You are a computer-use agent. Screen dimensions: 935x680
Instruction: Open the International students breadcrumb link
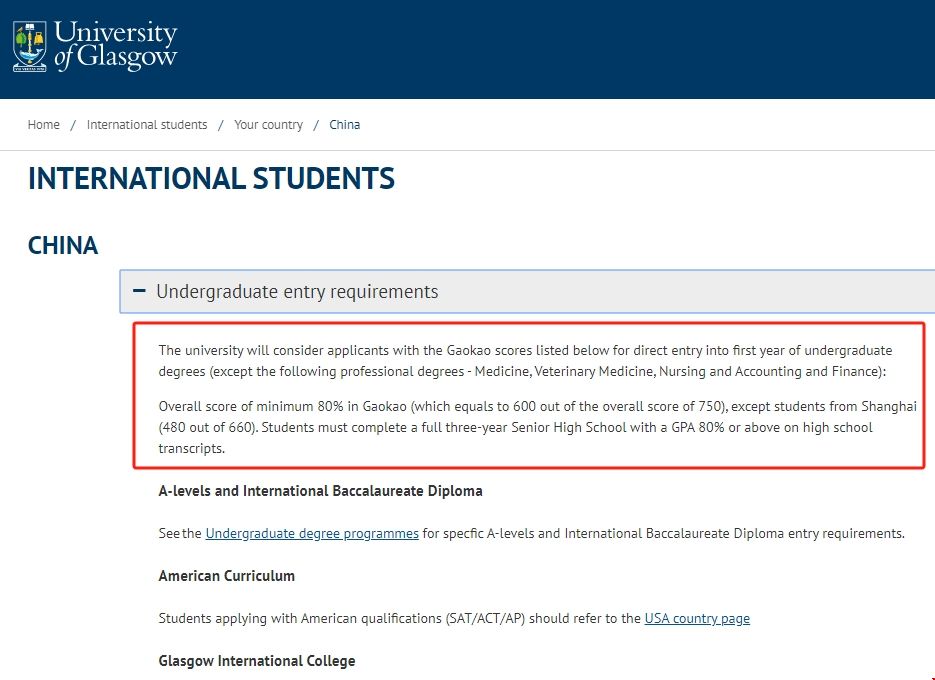click(x=147, y=125)
